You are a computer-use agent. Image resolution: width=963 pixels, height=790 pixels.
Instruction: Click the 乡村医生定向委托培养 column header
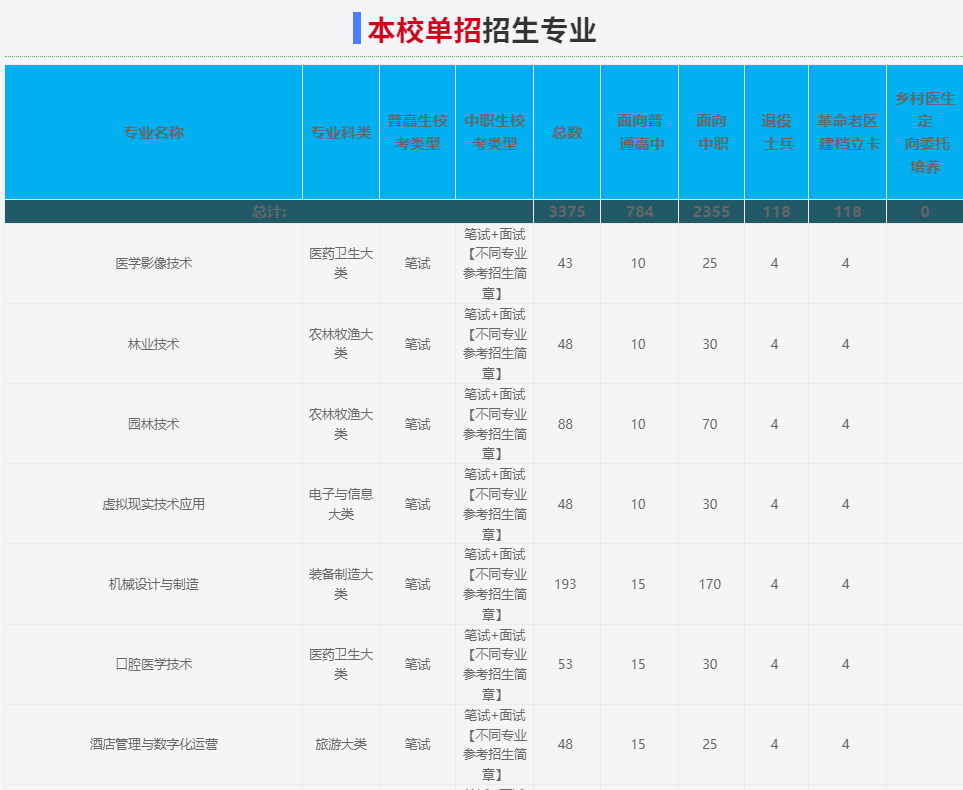click(925, 132)
